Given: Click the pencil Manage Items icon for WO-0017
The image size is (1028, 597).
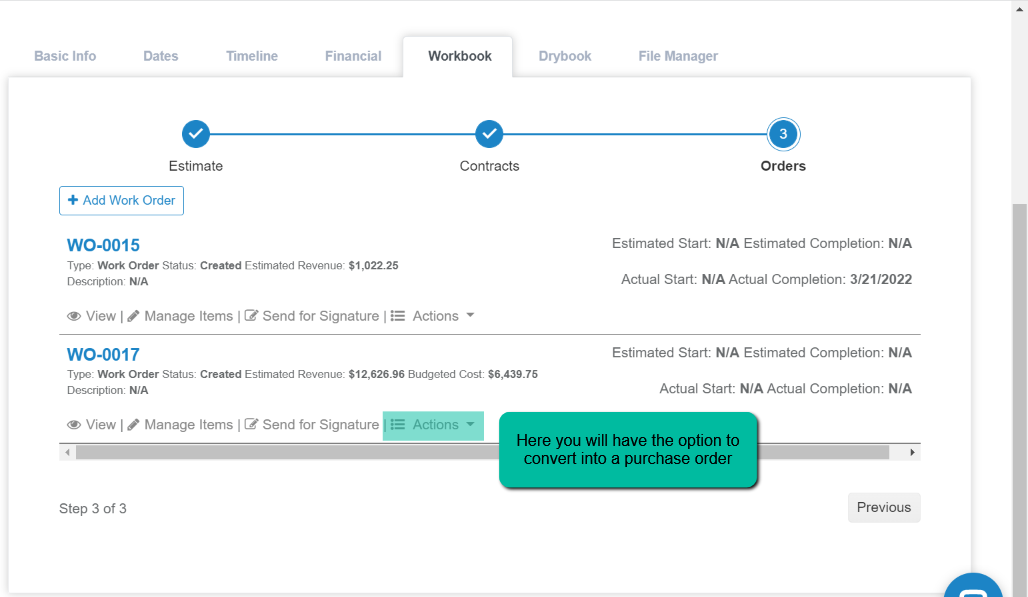Looking at the screenshot, I should point(133,425).
